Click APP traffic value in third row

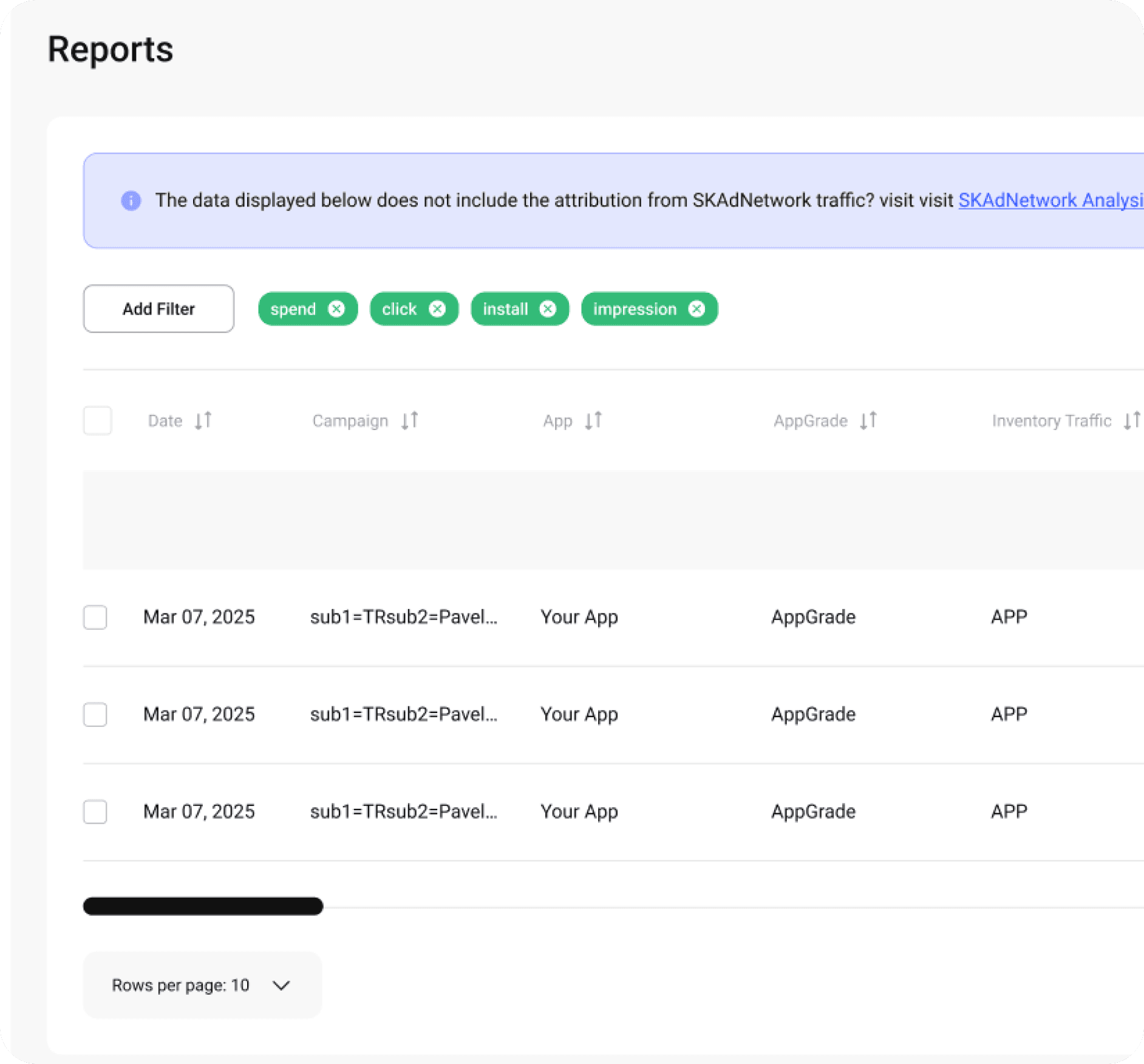click(x=1009, y=811)
